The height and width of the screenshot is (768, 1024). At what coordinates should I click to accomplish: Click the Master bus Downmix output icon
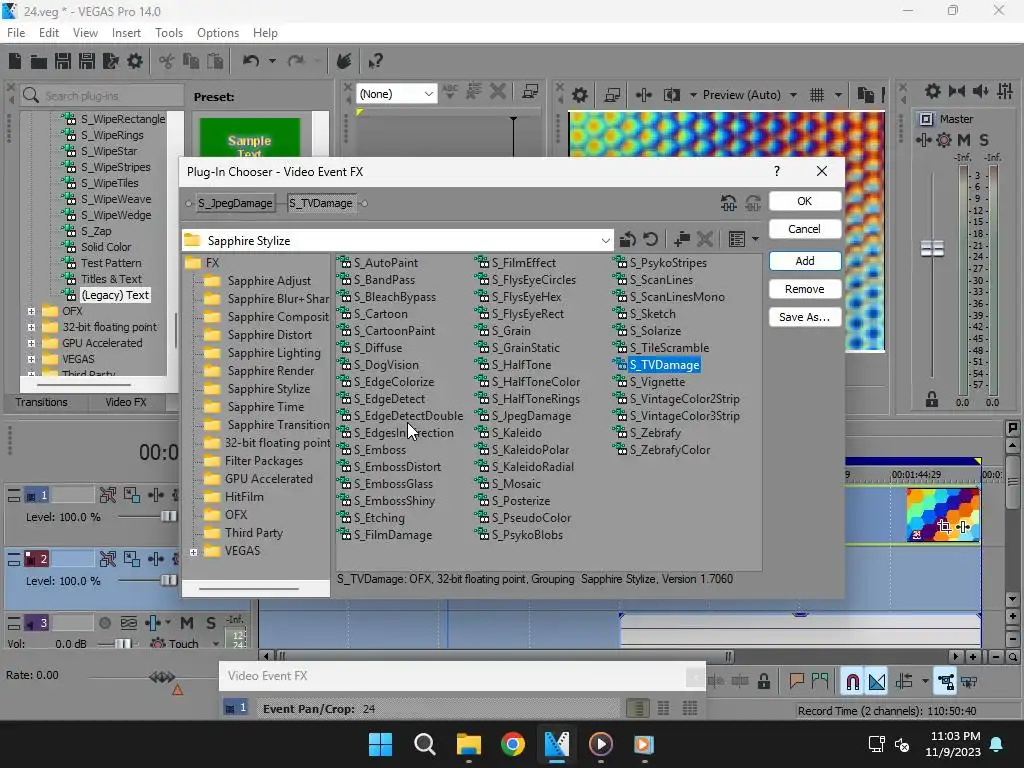pos(957,91)
